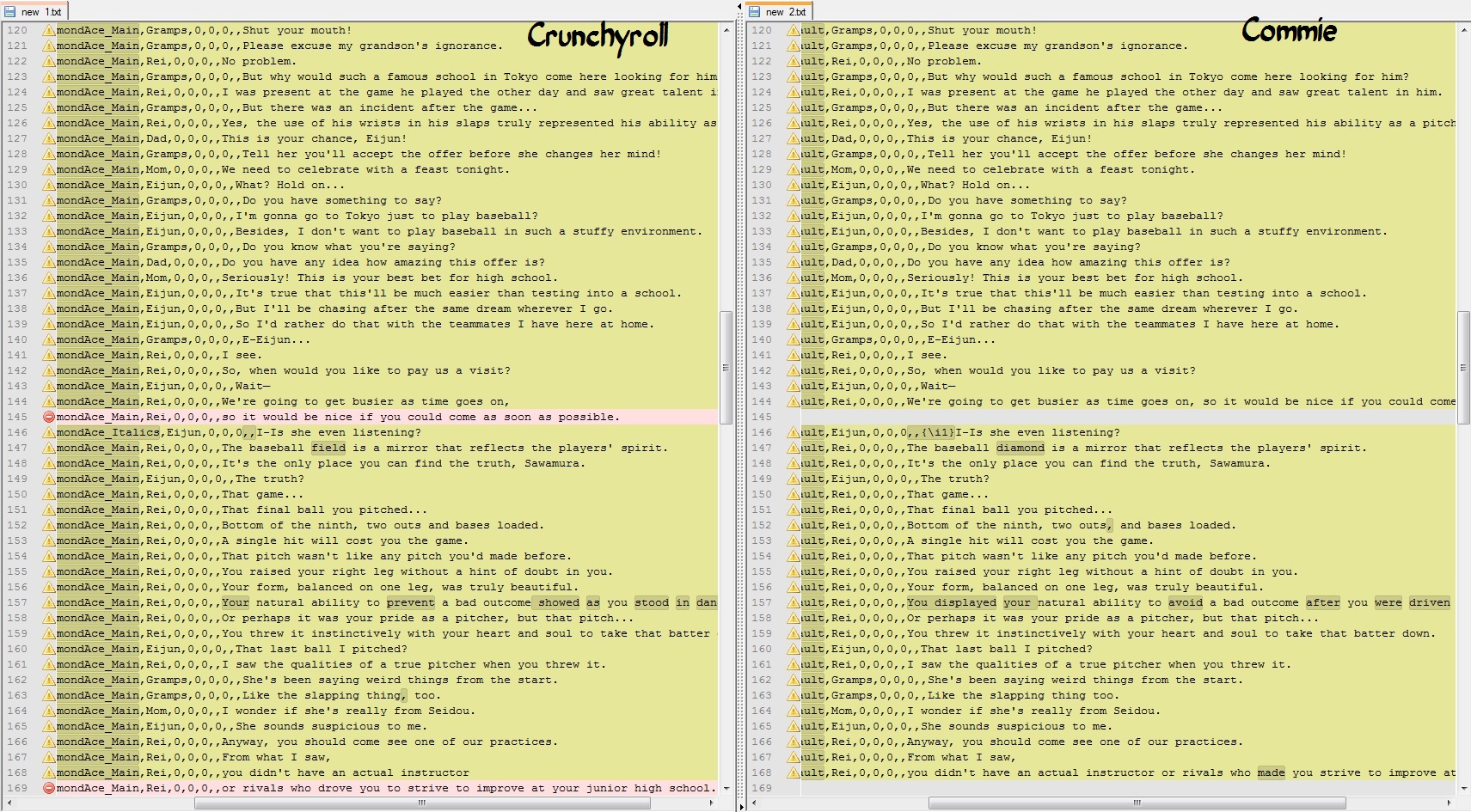Screen dimensions: 1471x812
Task: Click 'Shut your mouth!' in the left pane
Action: click(x=297, y=30)
